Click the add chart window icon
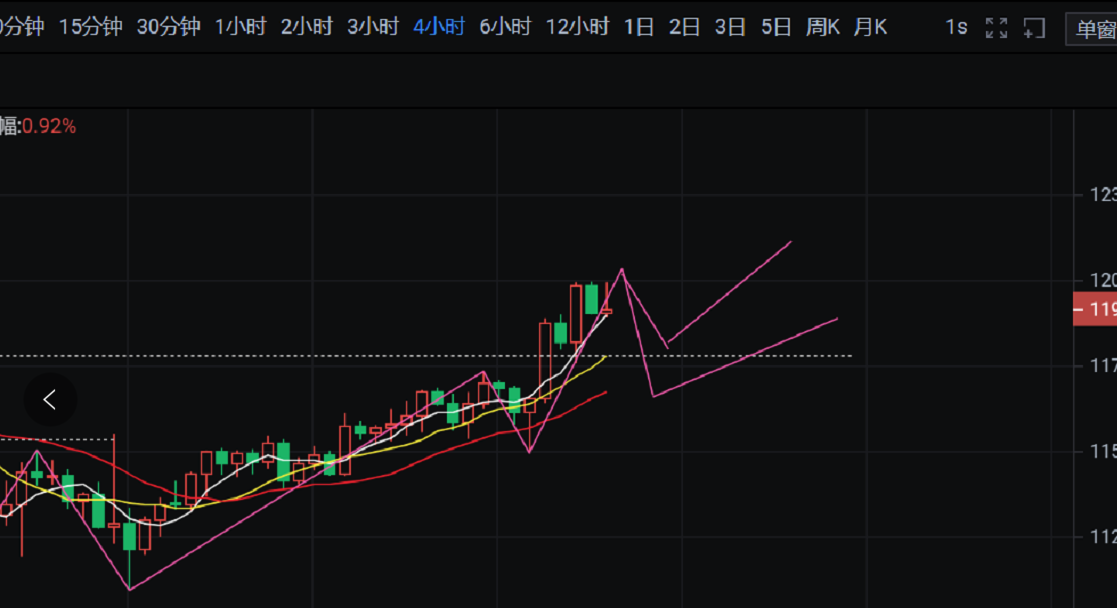1117x608 pixels. (x=1034, y=28)
